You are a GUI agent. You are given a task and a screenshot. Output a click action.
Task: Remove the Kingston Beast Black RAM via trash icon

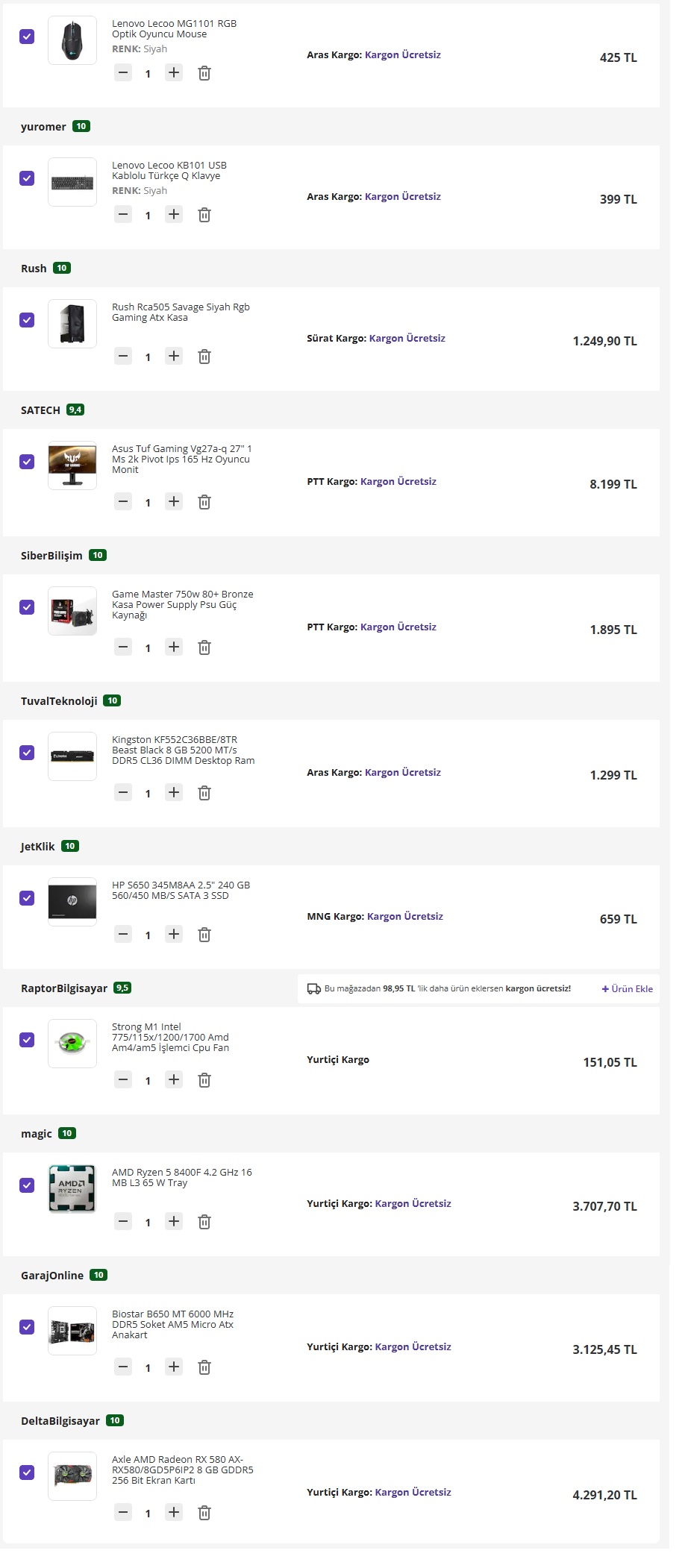click(204, 793)
